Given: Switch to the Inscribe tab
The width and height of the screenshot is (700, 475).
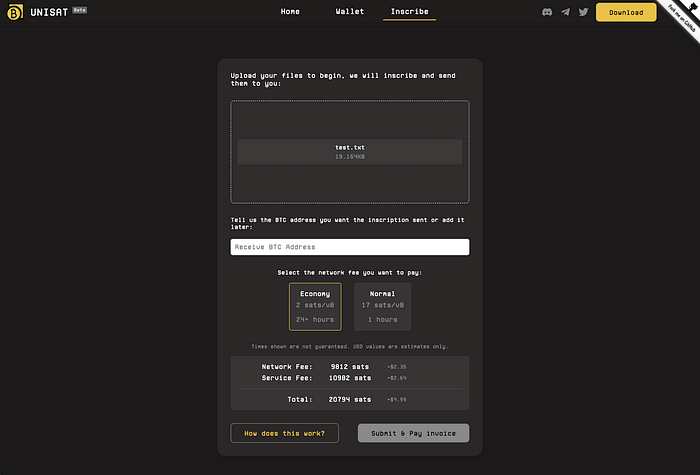Looking at the screenshot, I should point(409,12).
